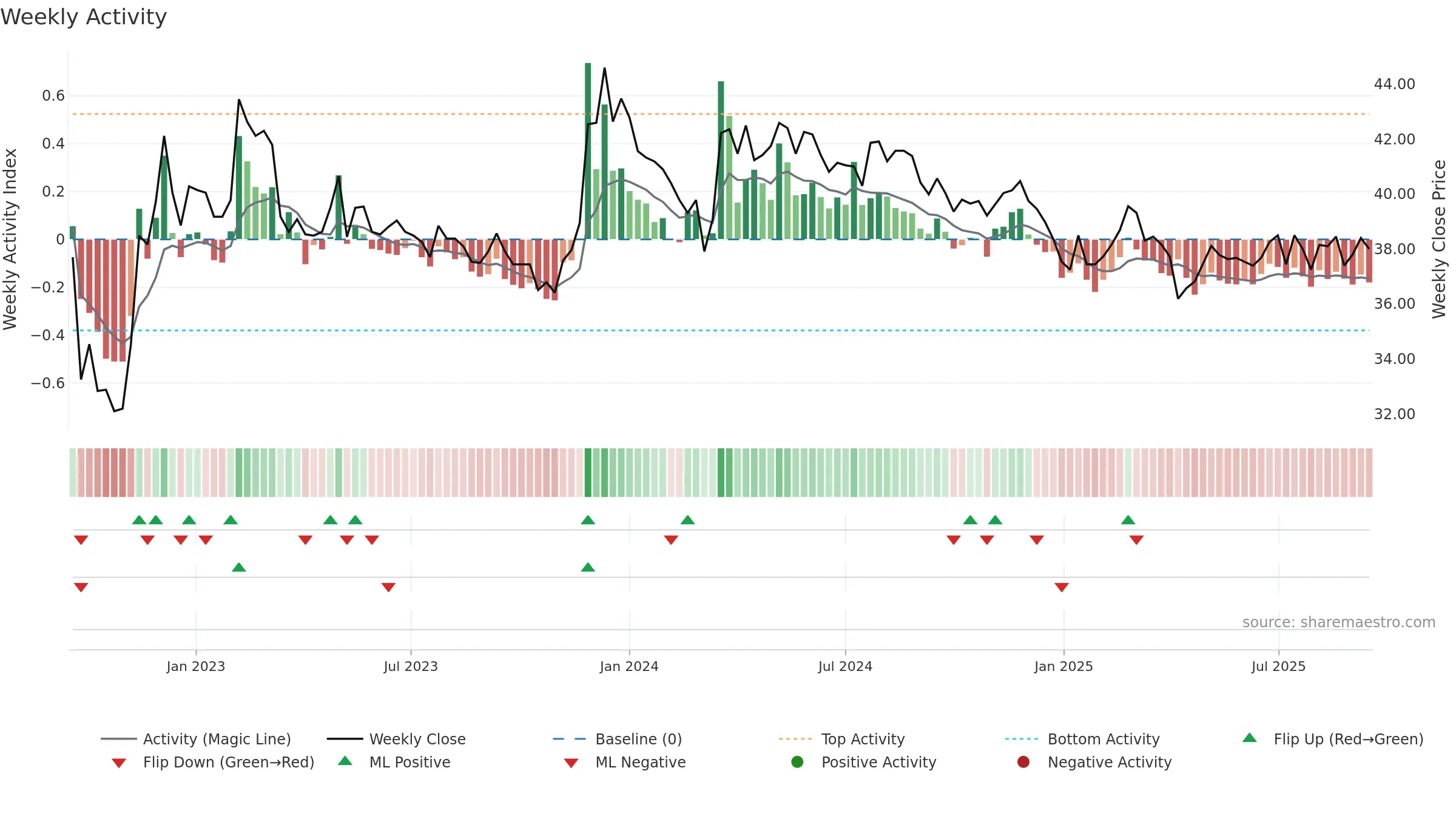The image size is (1456, 819).
Task: Toggle Baseline (0) legend entry
Action: [618, 739]
